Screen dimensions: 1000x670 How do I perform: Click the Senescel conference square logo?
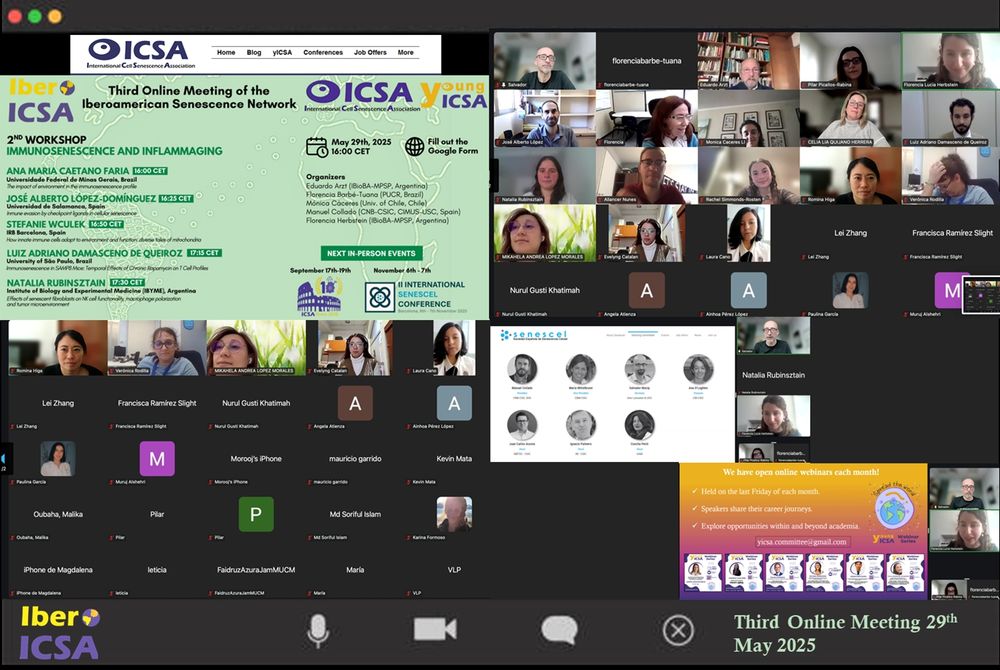click(x=380, y=297)
